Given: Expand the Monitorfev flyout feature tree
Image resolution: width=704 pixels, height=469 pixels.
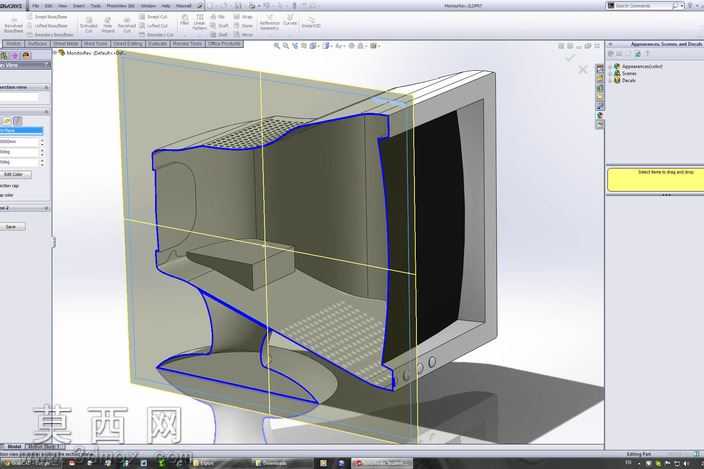Looking at the screenshot, I should coord(56,53).
